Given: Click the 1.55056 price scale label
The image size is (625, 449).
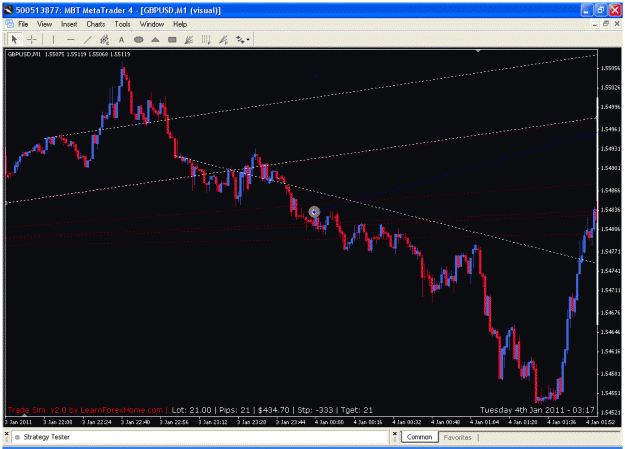Looking at the screenshot, I should pos(610,68).
